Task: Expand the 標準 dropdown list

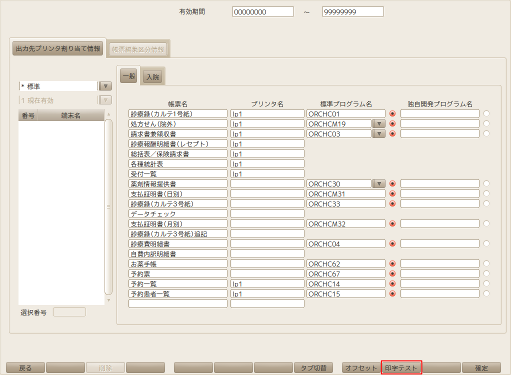Action: click(x=105, y=86)
